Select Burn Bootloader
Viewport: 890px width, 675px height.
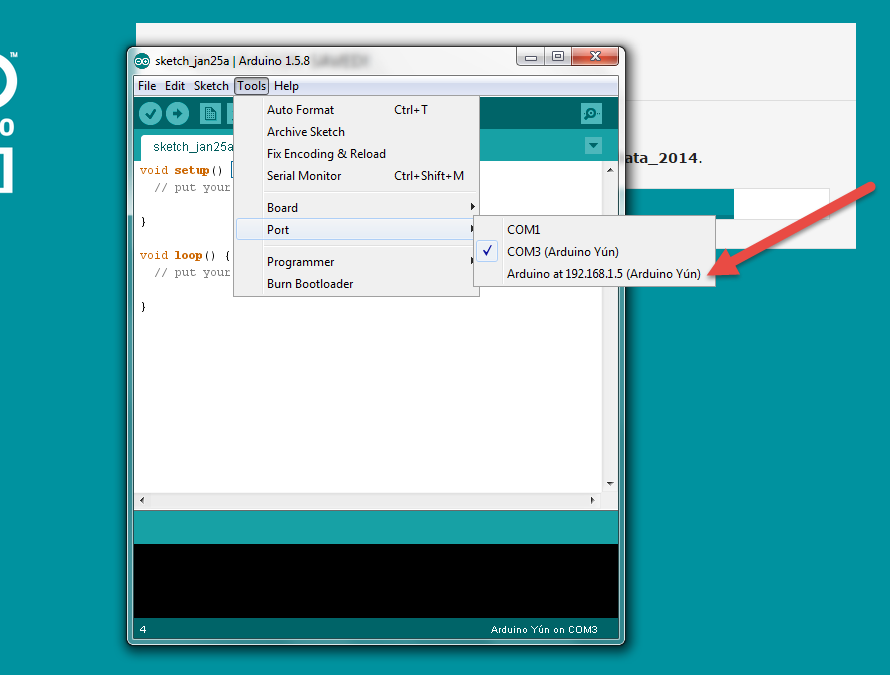(x=356, y=284)
